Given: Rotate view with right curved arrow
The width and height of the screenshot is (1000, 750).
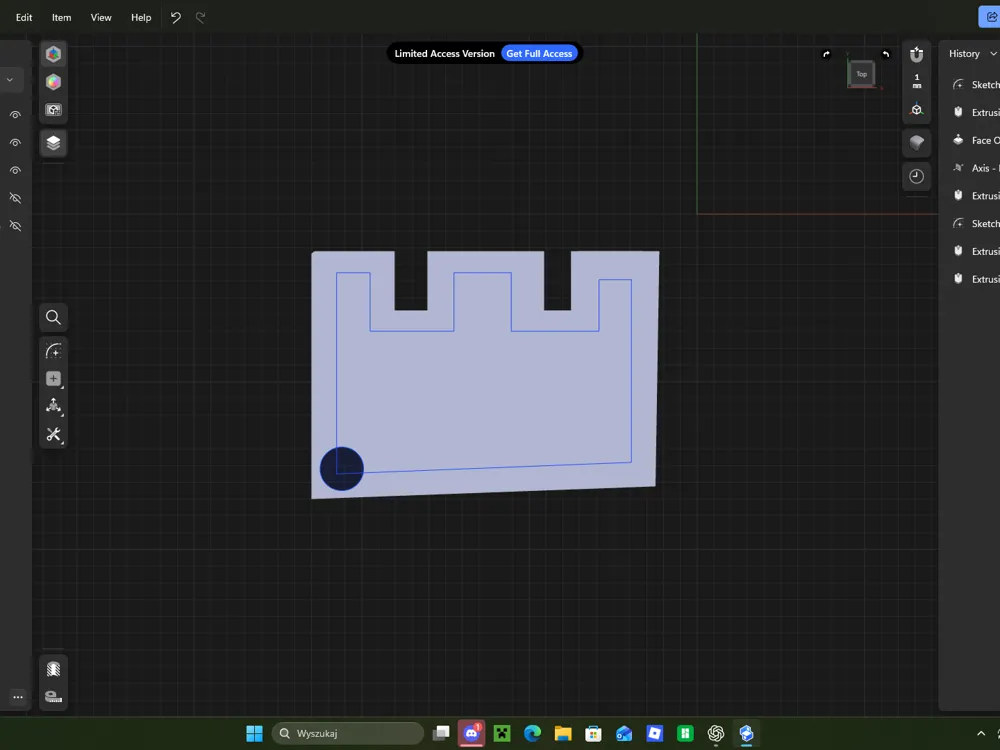Looking at the screenshot, I should coord(886,54).
